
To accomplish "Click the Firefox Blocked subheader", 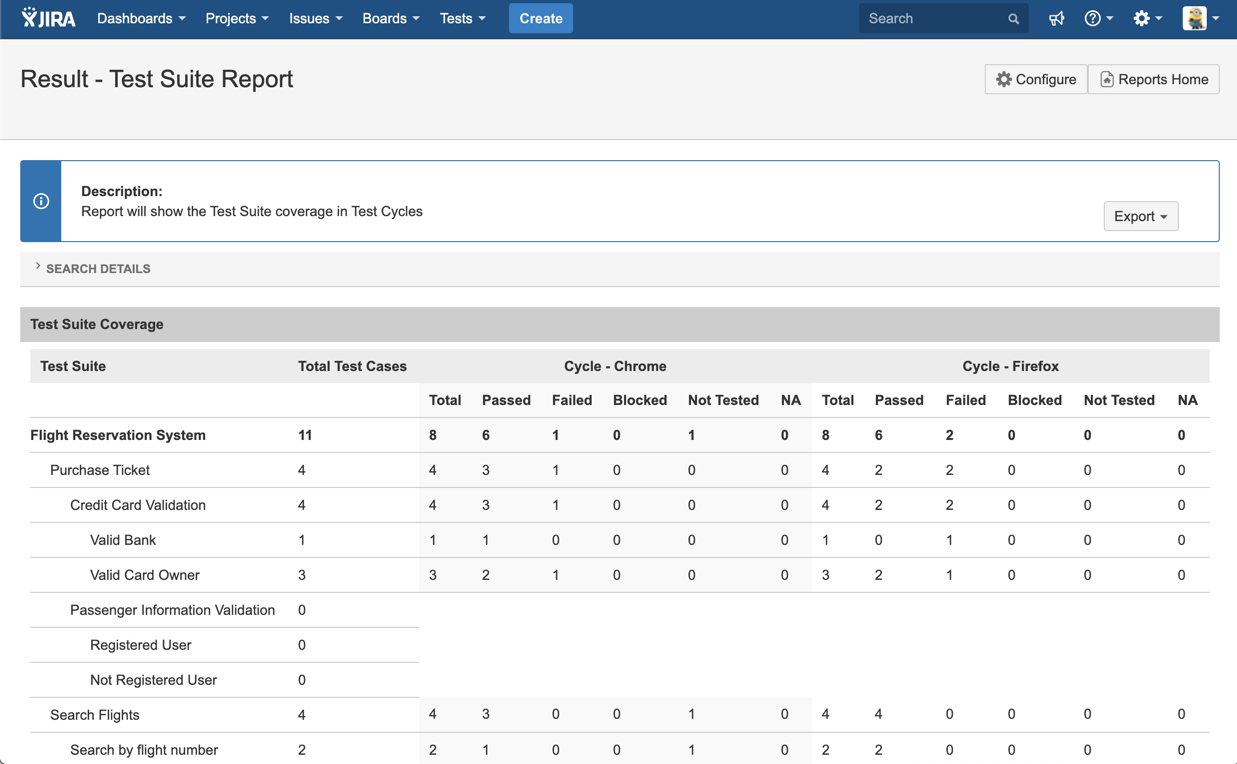I will click(x=1035, y=400).
